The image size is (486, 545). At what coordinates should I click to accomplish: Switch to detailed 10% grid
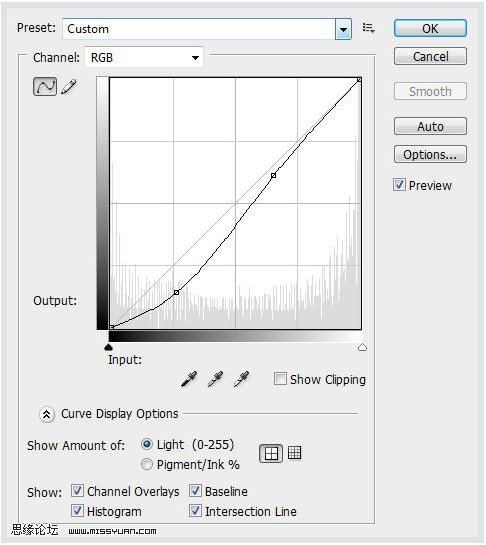click(294, 453)
